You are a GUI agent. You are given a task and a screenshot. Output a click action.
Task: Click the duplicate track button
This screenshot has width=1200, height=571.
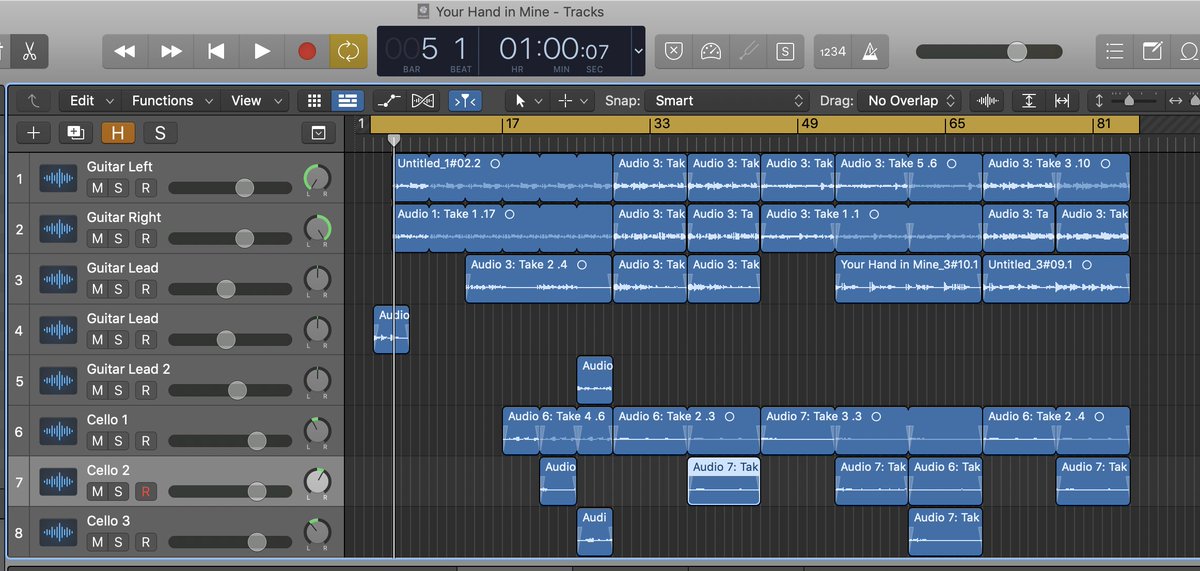[x=75, y=133]
